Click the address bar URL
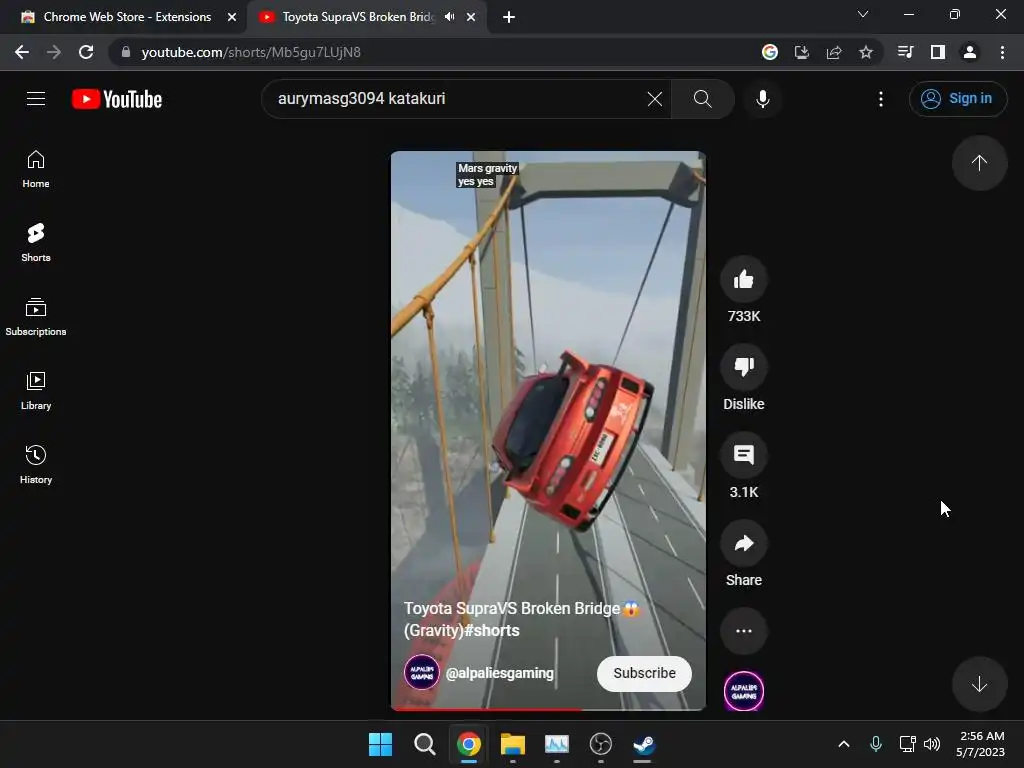Screen dimensions: 1024x768 coord(251,52)
